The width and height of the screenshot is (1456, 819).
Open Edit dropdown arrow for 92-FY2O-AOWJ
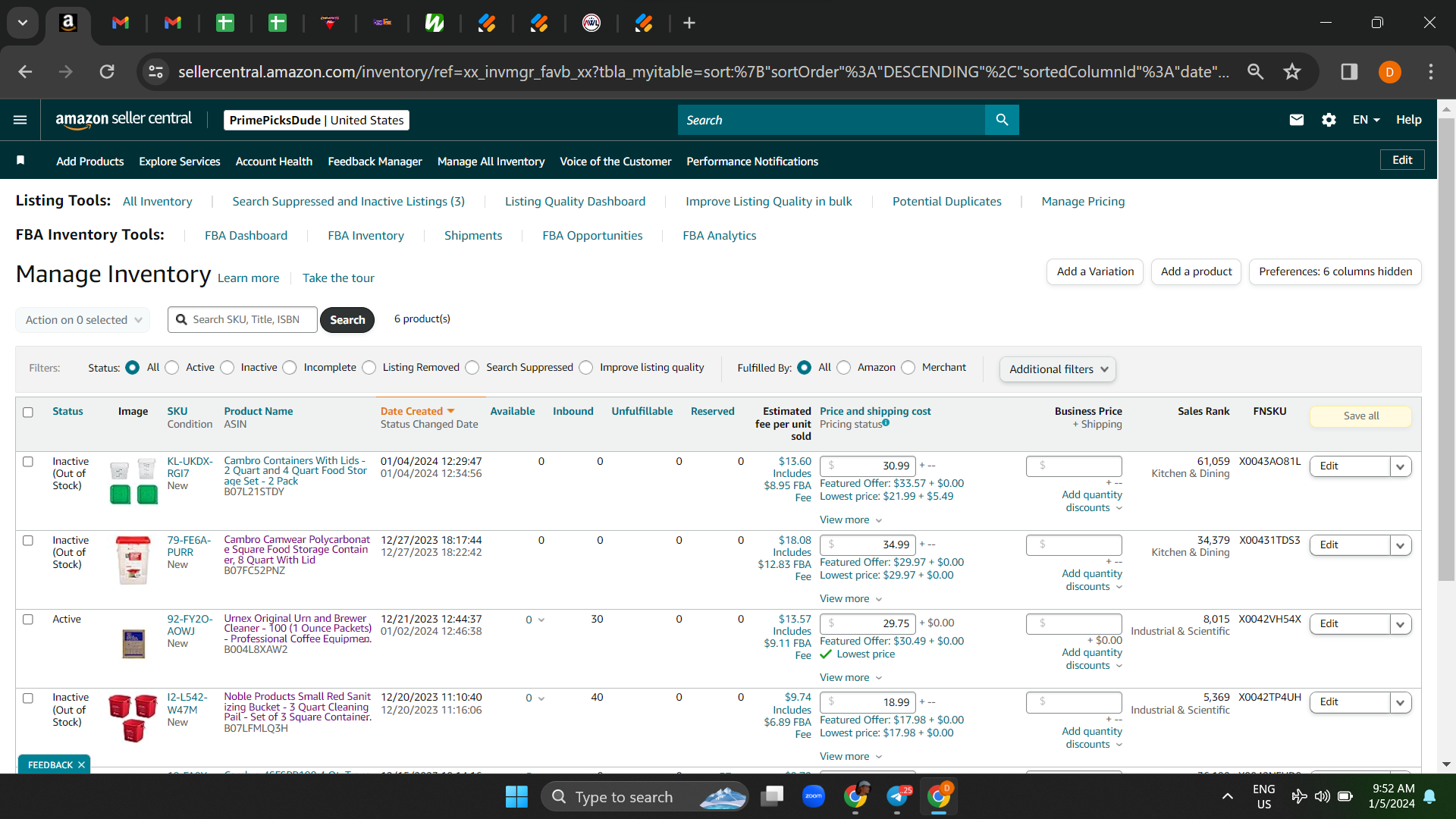(1401, 624)
